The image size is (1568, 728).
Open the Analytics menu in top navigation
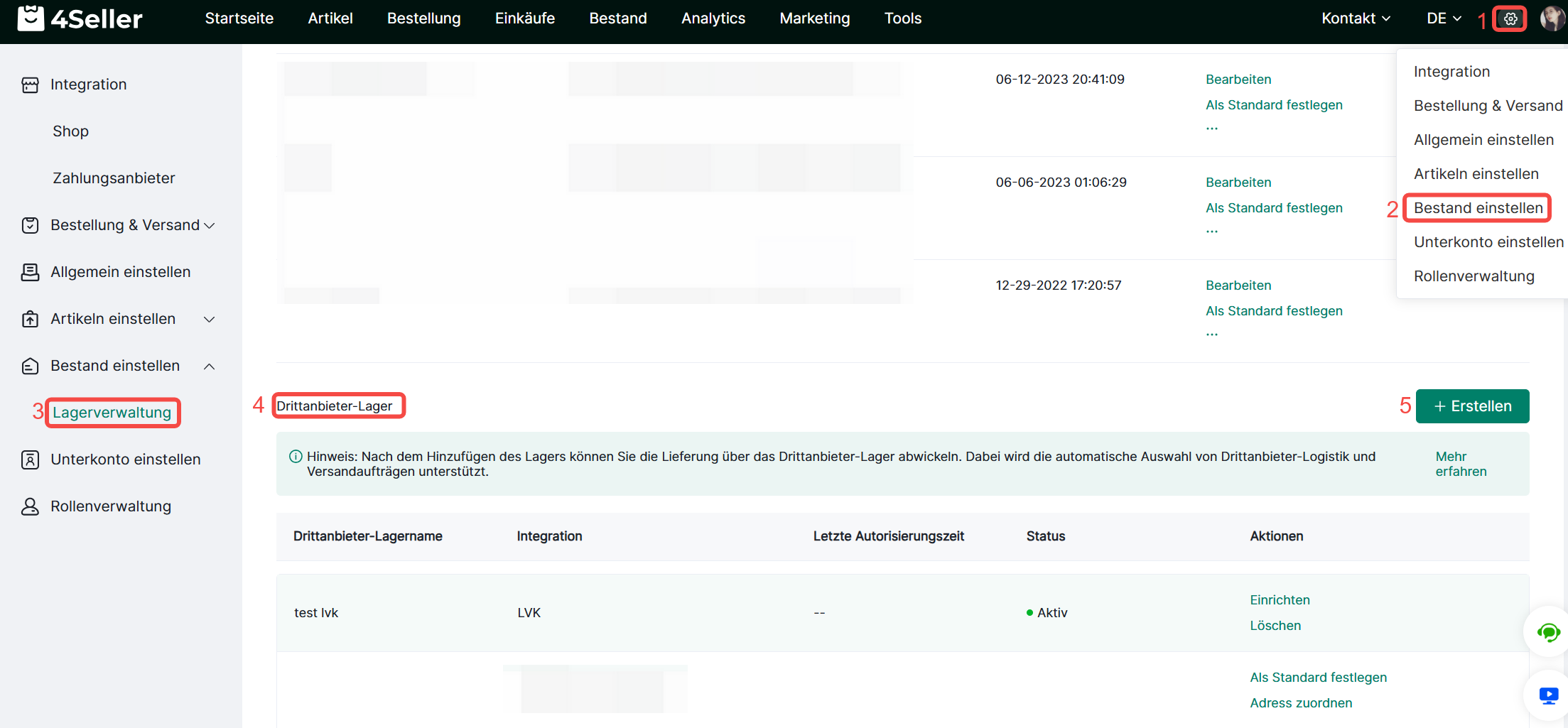tap(713, 18)
